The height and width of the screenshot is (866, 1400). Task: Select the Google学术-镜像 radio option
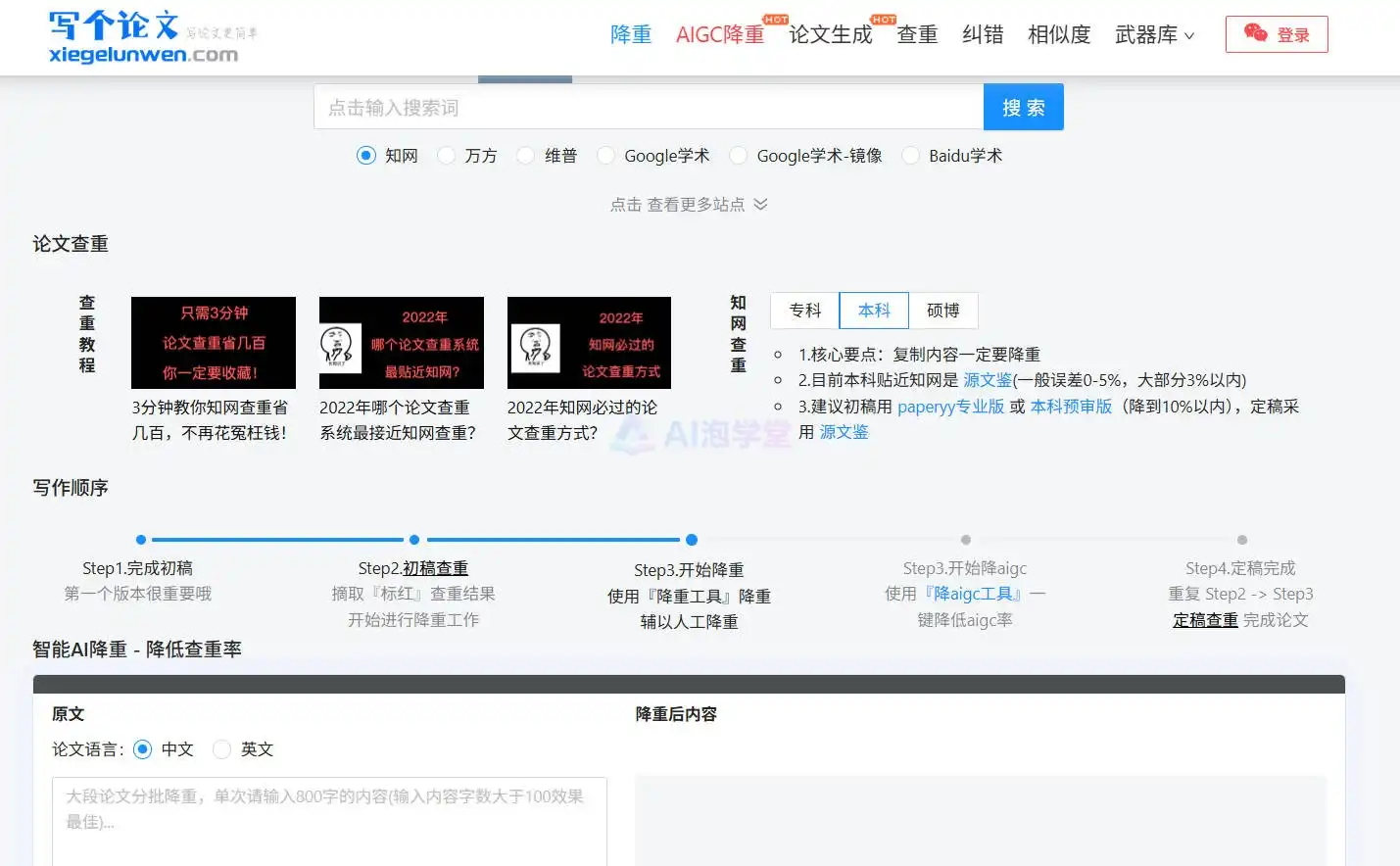click(x=738, y=155)
